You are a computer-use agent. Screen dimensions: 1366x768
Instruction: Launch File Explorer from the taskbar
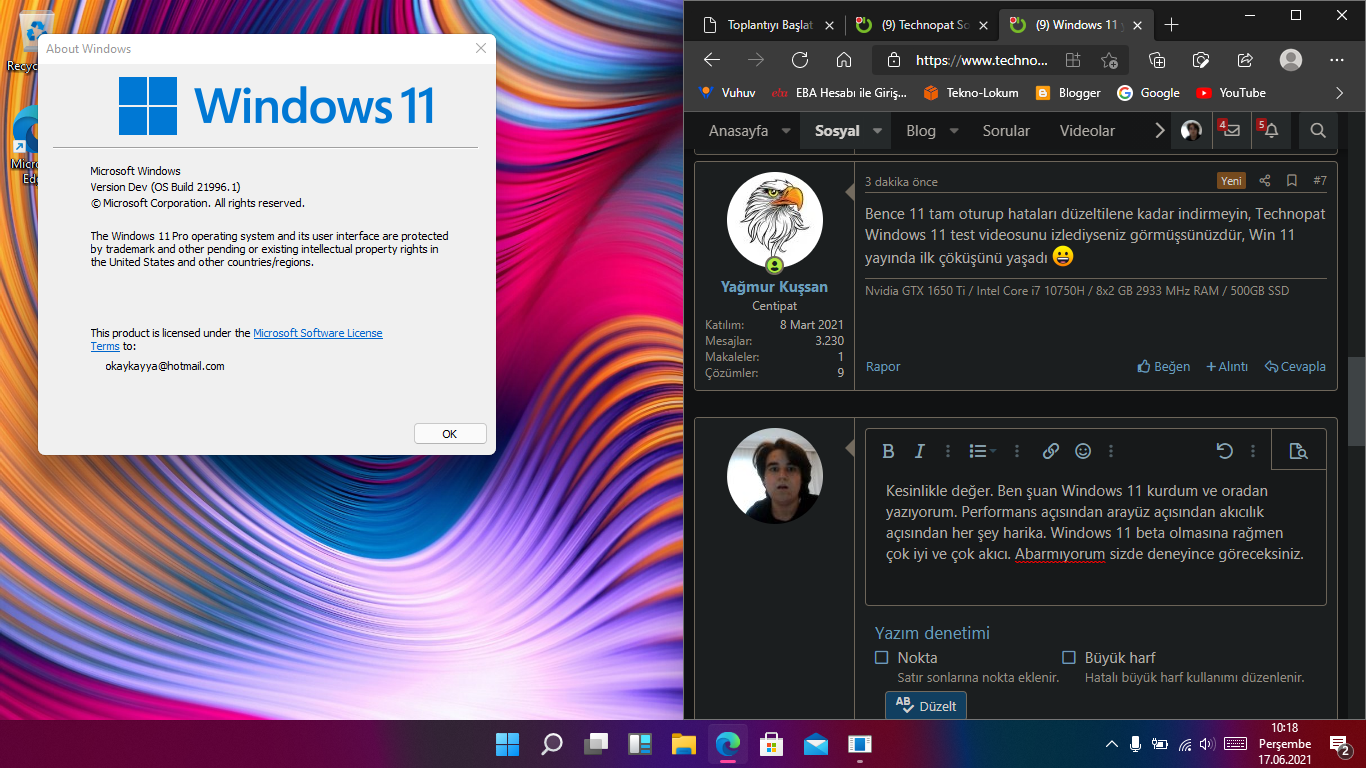[x=684, y=744]
